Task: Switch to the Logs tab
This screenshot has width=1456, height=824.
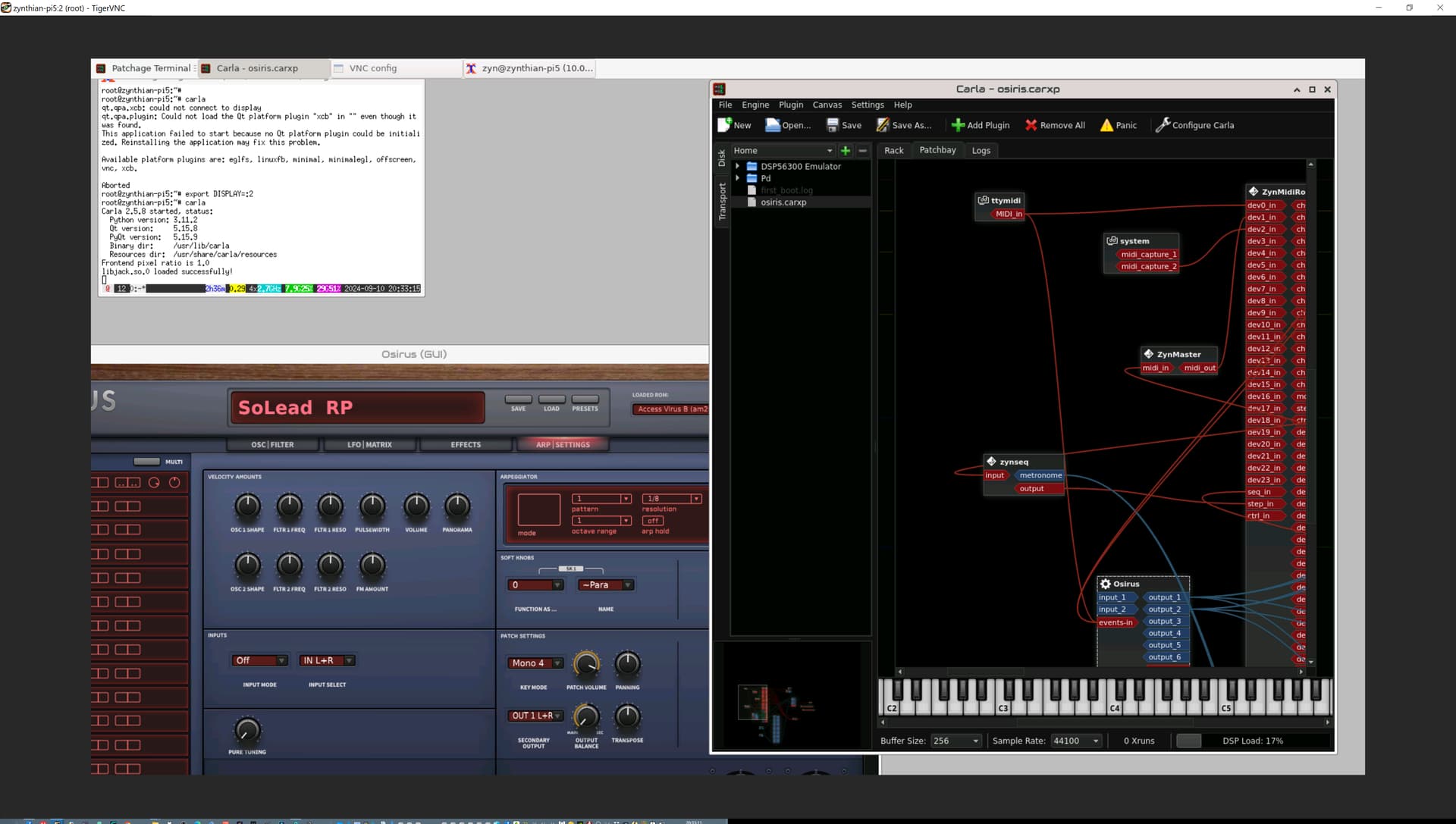Action: coord(981,151)
